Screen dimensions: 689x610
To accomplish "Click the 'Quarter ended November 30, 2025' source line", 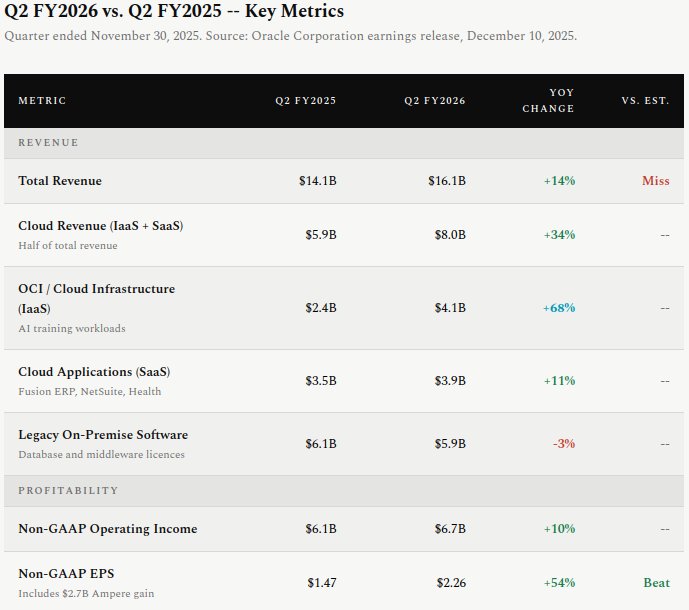I will click(290, 36).
